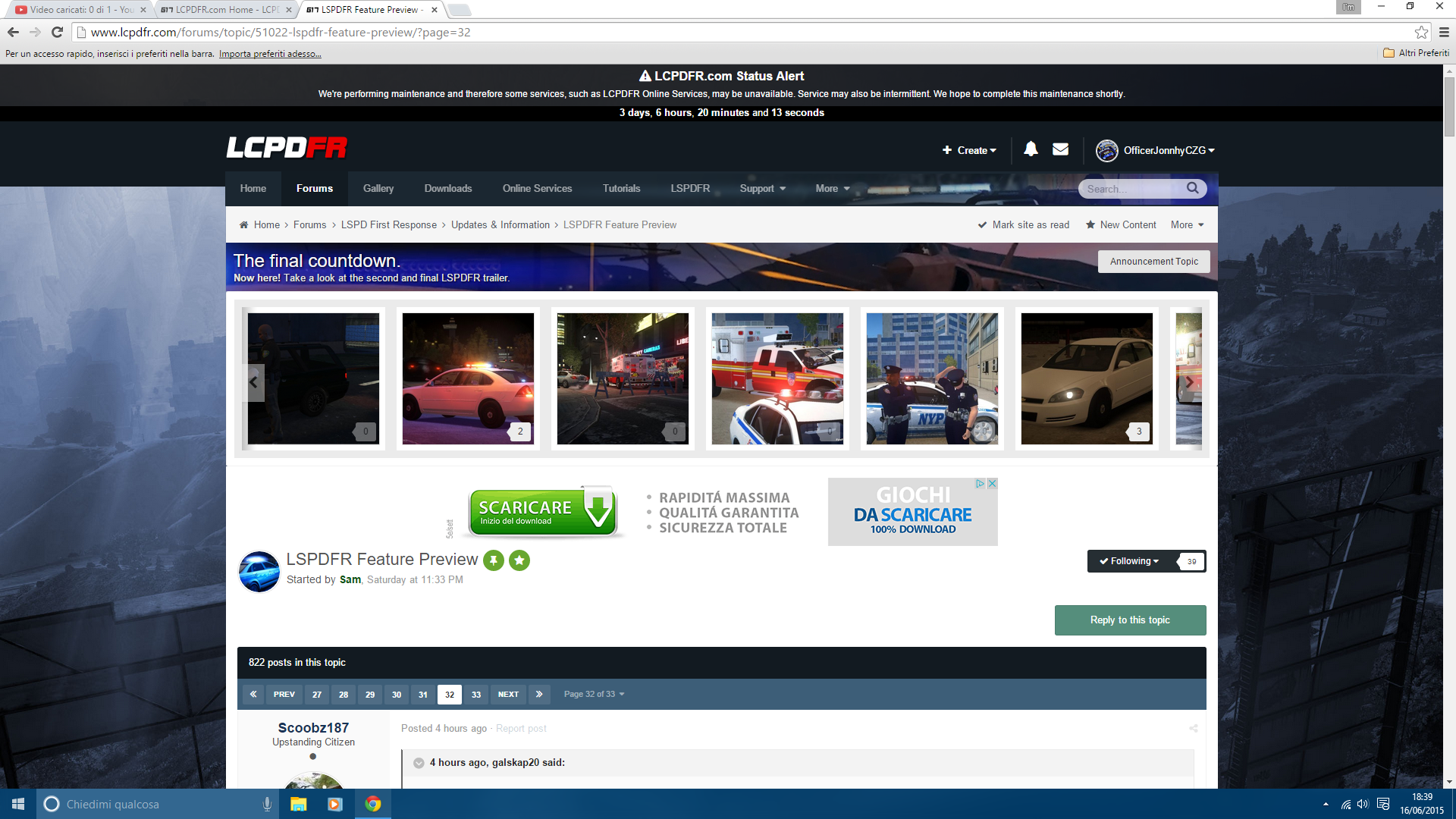
Task: Click the Announcement Topic button
Action: coord(1153,262)
